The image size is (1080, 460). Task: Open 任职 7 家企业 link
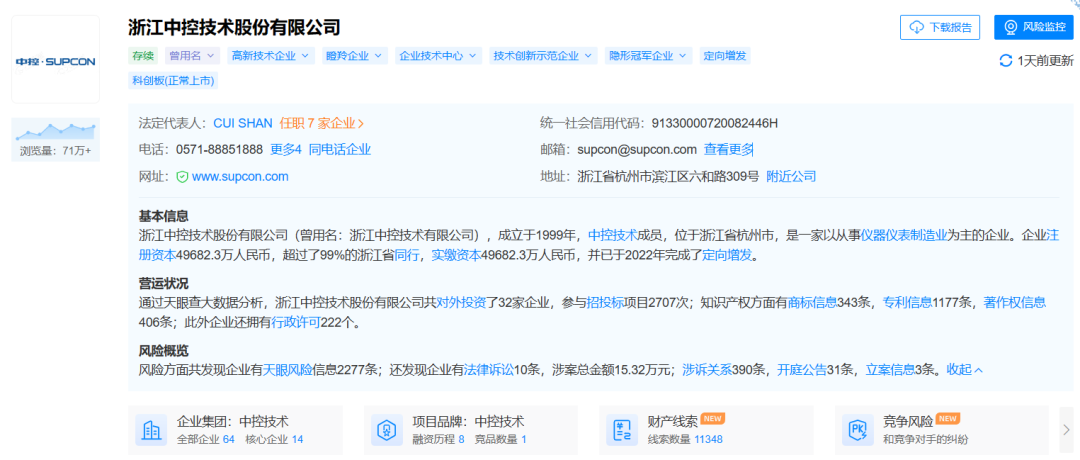point(322,123)
